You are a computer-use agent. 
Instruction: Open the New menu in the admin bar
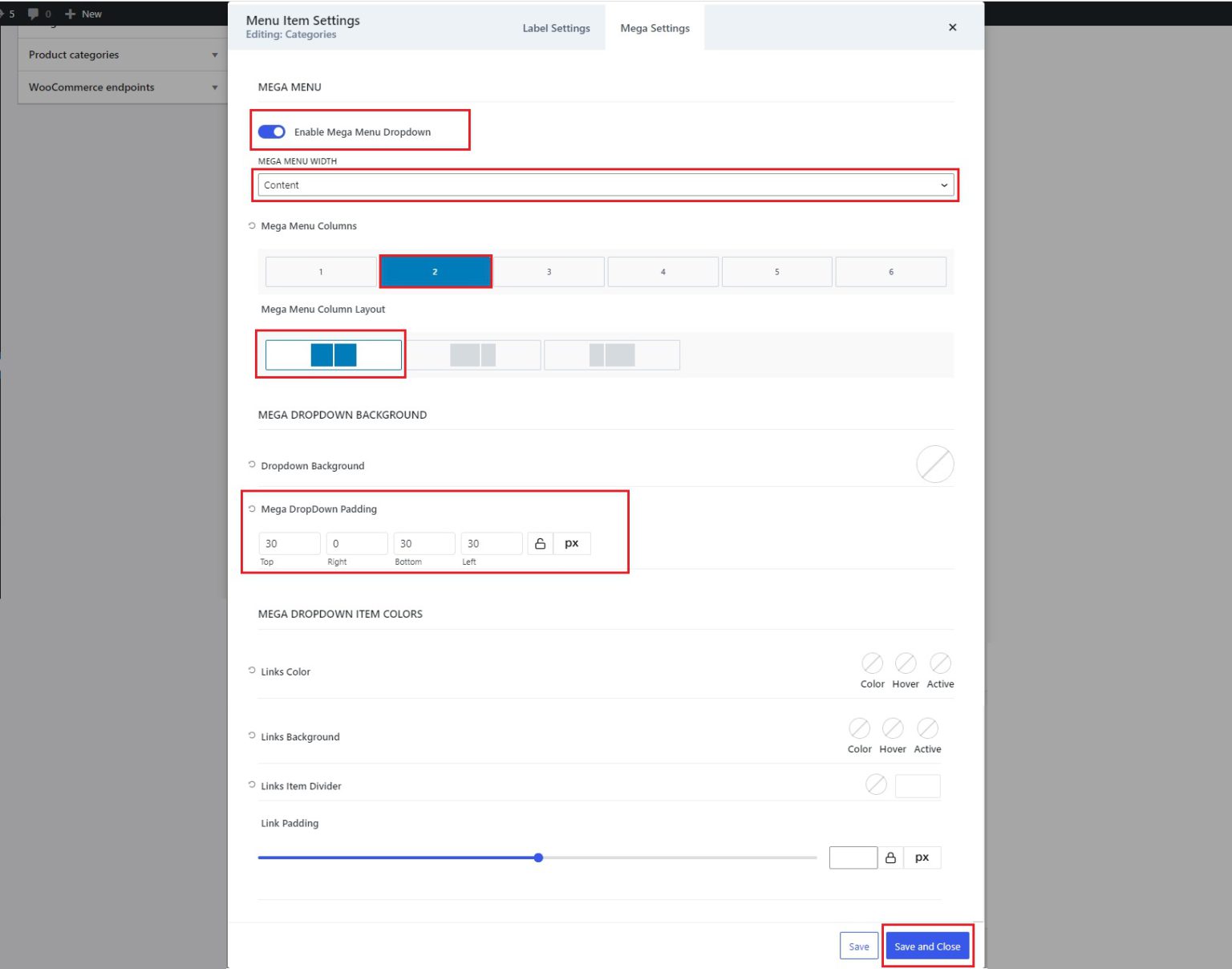83,13
